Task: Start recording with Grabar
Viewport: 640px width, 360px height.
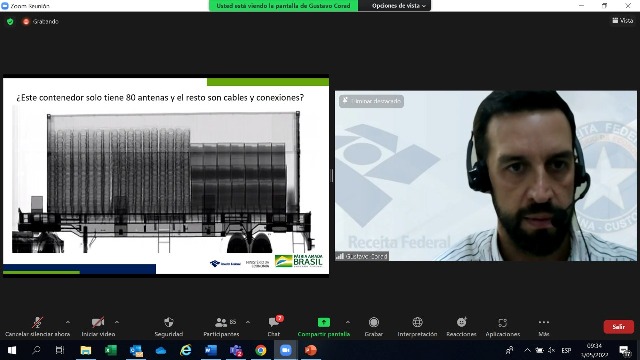Action: [x=373, y=327]
